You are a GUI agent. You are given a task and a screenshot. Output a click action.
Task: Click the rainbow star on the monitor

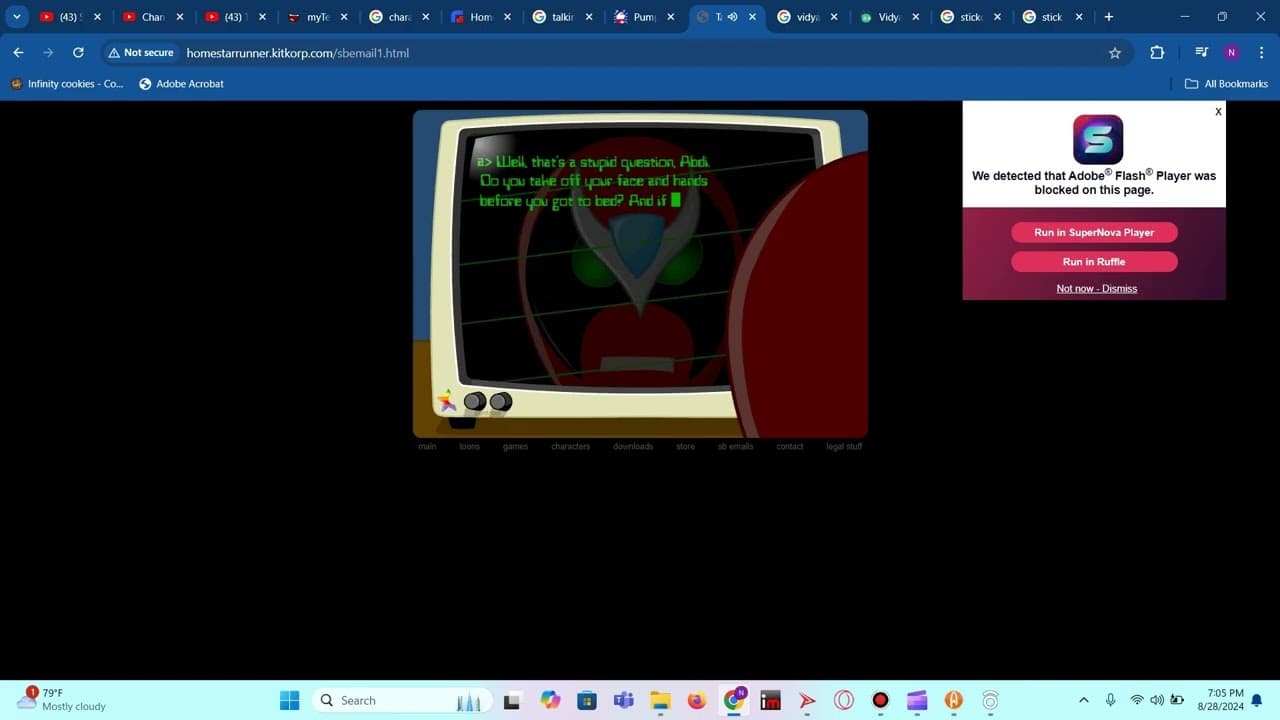[446, 400]
